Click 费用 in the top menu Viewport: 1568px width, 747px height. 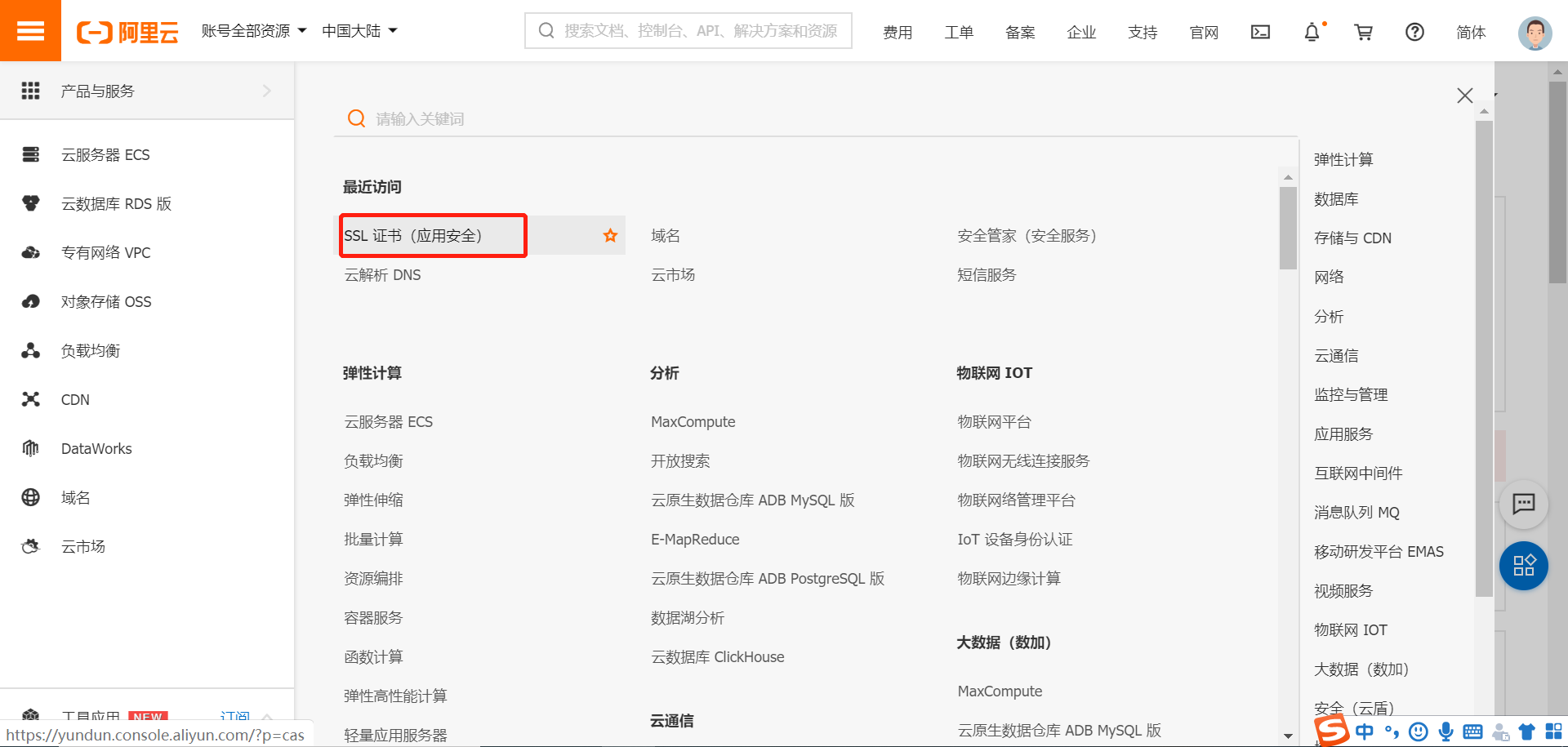(898, 32)
